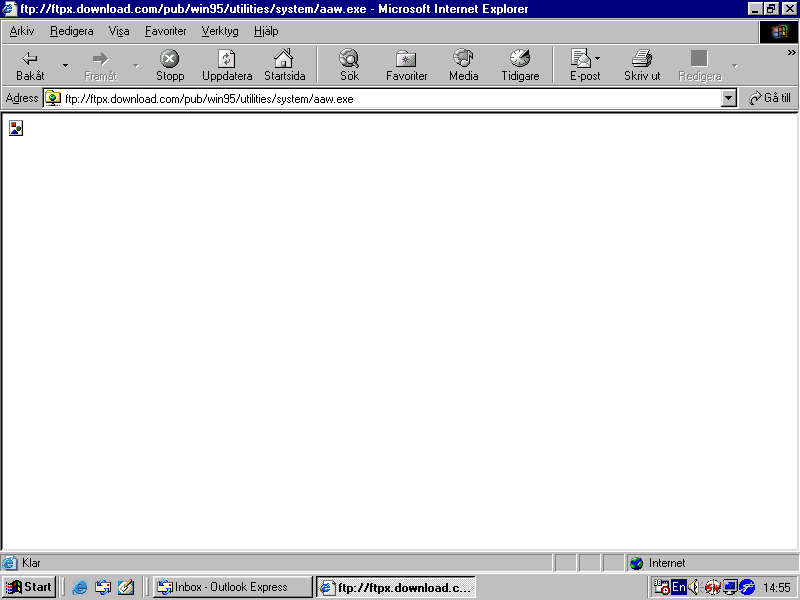Click the 14:55 system clock

coord(777,588)
